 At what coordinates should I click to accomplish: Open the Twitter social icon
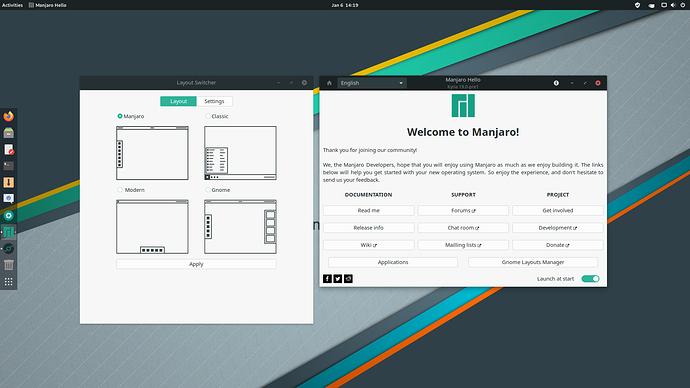tap(338, 278)
